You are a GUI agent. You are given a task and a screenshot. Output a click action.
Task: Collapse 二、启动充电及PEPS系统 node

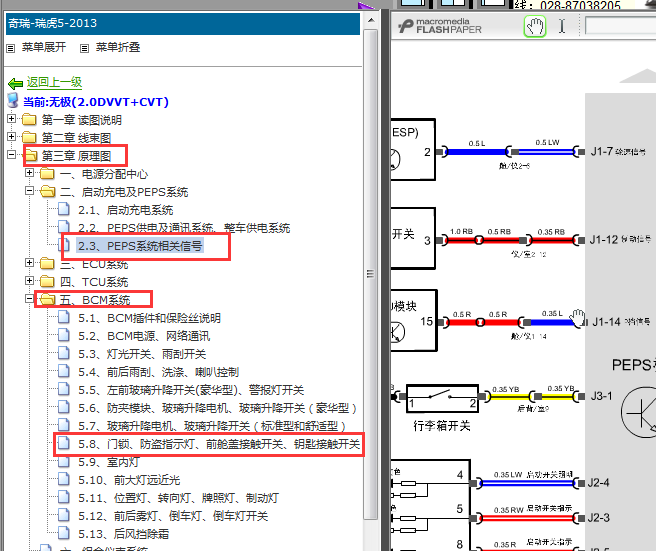coord(29,191)
